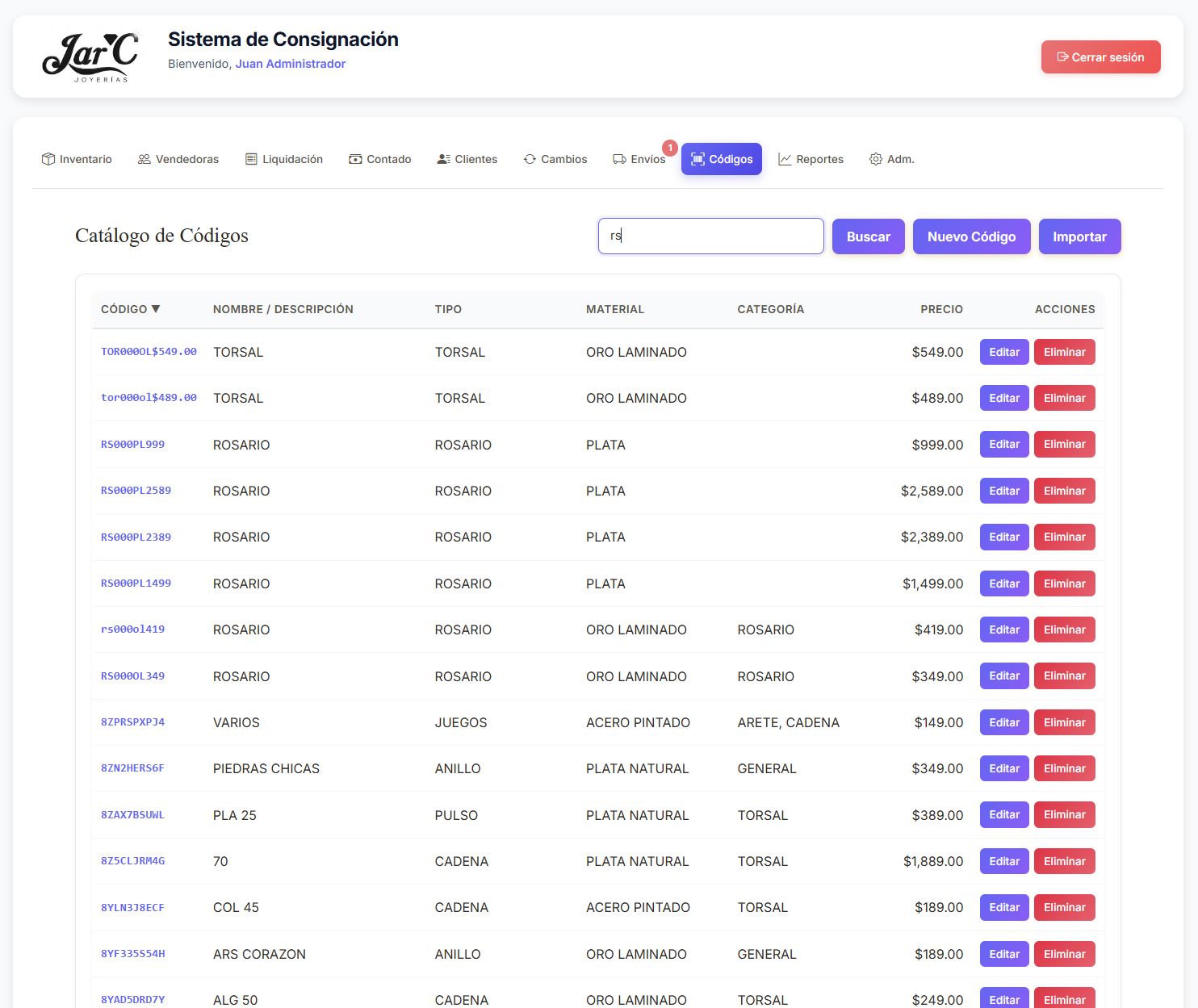The width and height of the screenshot is (1198, 1008).
Task: Click the Envíos truck icon
Action: coord(619,159)
